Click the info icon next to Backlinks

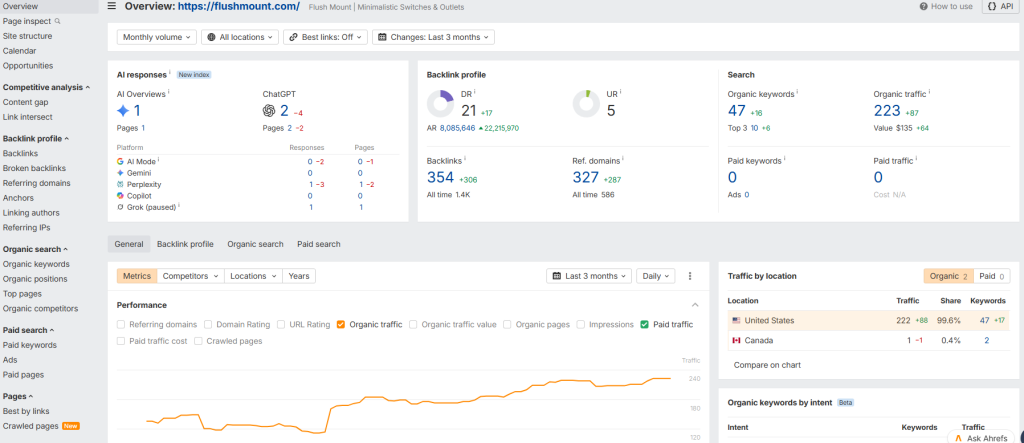coord(464,159)
